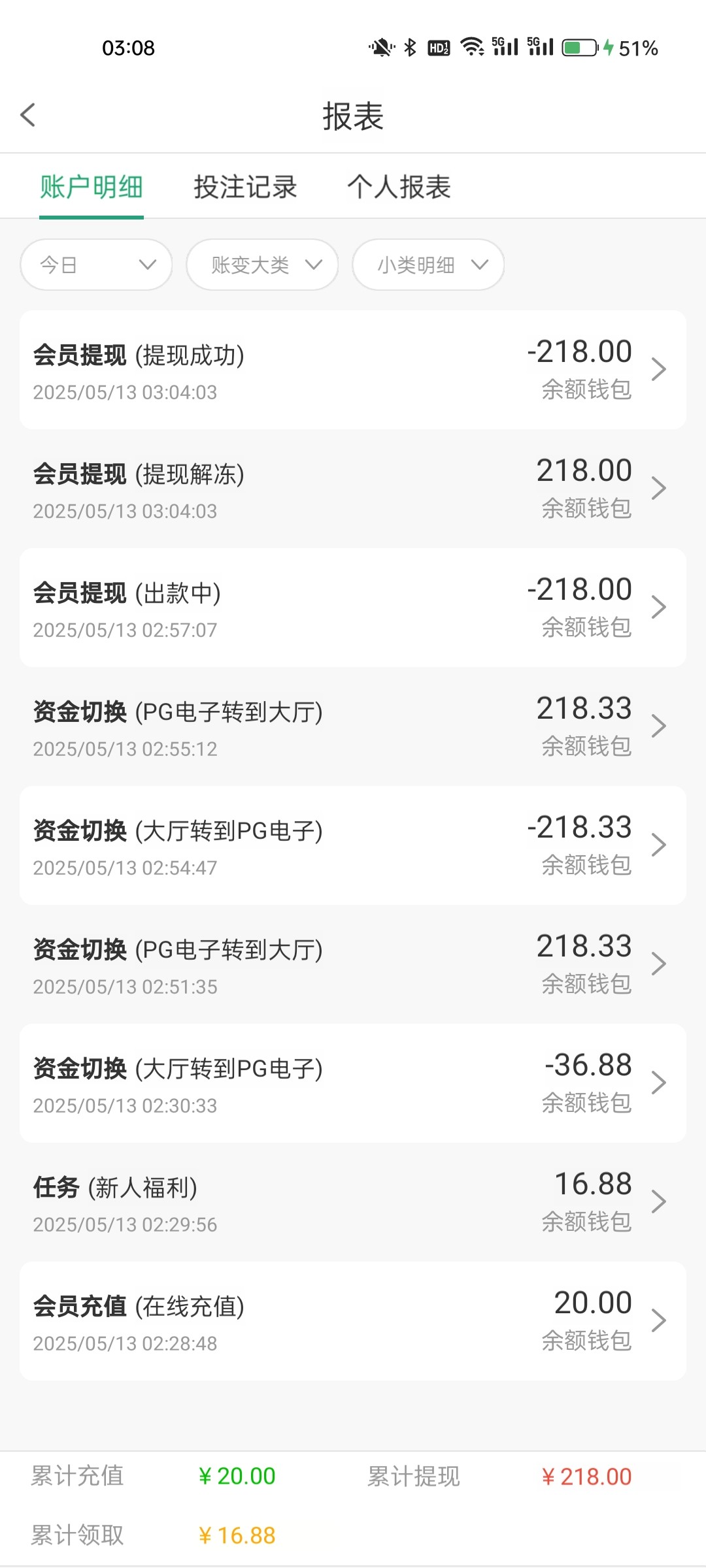Tap the 累计提现 ¥218.00 total
Viewport: 706px width, 1568px height.
tap(586, 1477)
